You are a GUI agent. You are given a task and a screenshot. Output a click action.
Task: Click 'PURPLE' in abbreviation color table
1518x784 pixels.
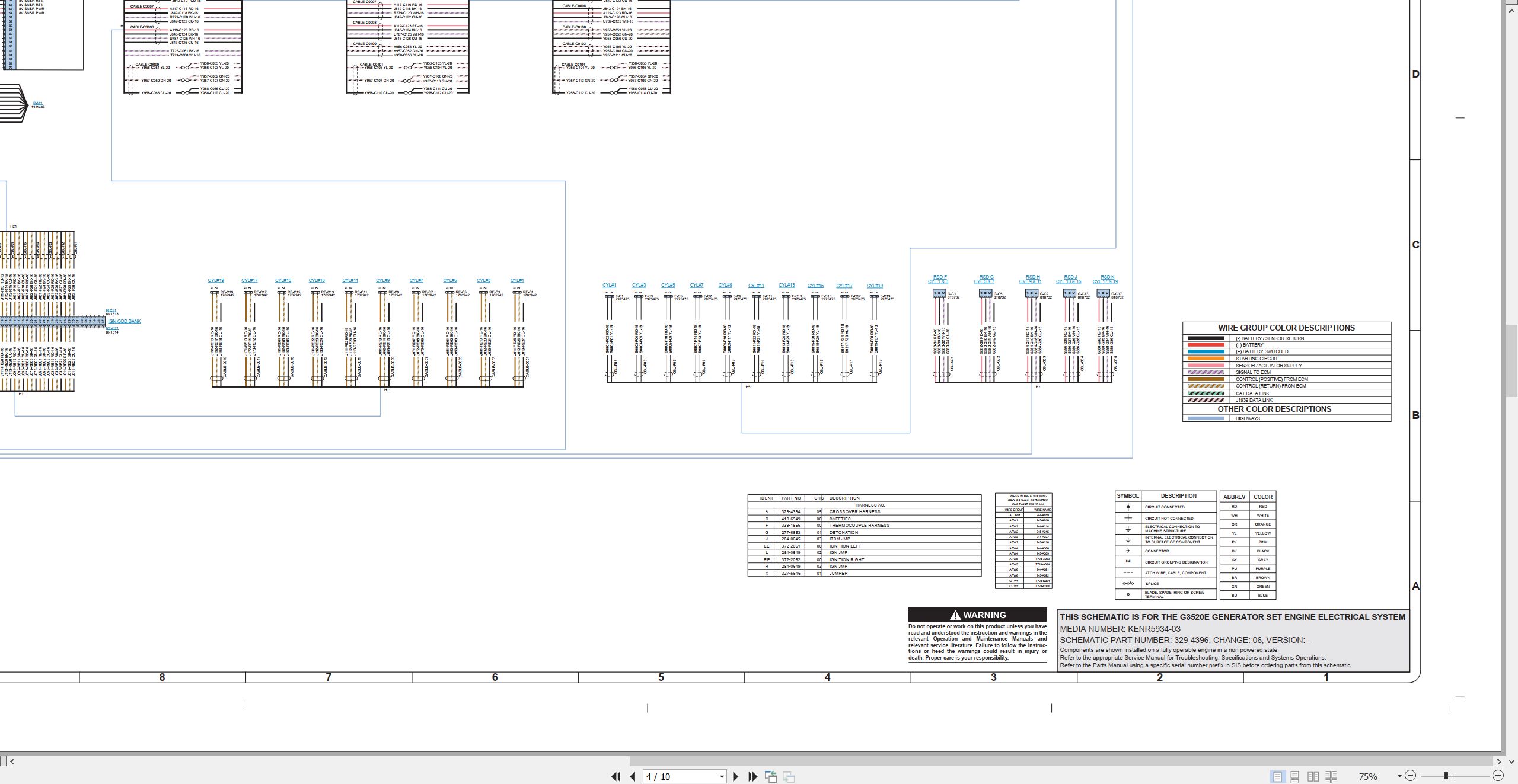pyautogui.click(x=1262, y=569)
